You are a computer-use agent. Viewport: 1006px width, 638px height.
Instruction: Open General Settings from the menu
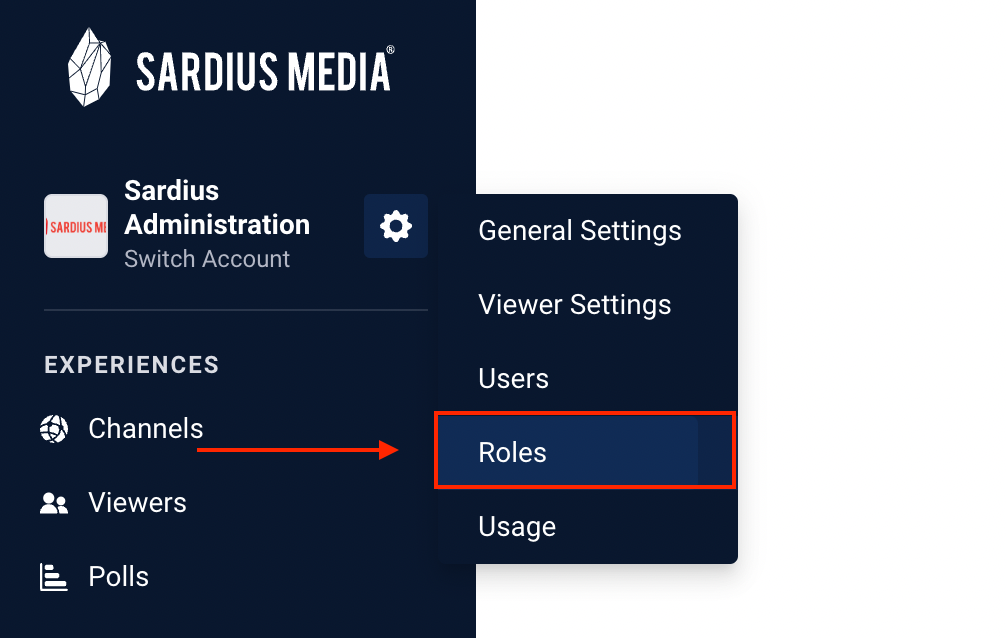pyautogui.click(x=579, y=231)
